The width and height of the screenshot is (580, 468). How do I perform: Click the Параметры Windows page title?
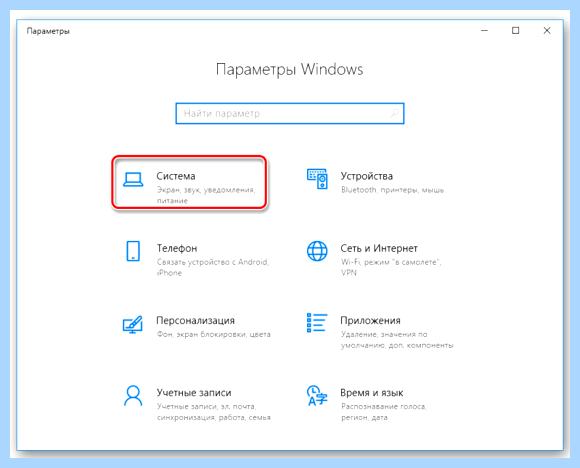pyautogui.click(x=290, y=70)
